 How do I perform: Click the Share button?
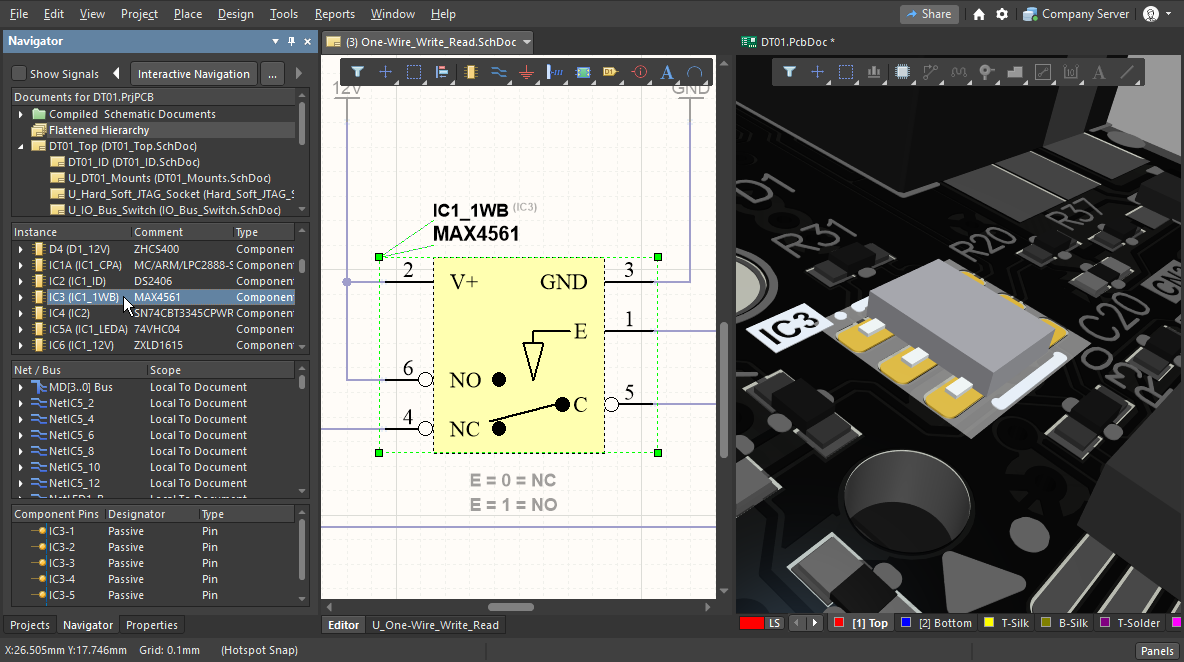(928, 14)
